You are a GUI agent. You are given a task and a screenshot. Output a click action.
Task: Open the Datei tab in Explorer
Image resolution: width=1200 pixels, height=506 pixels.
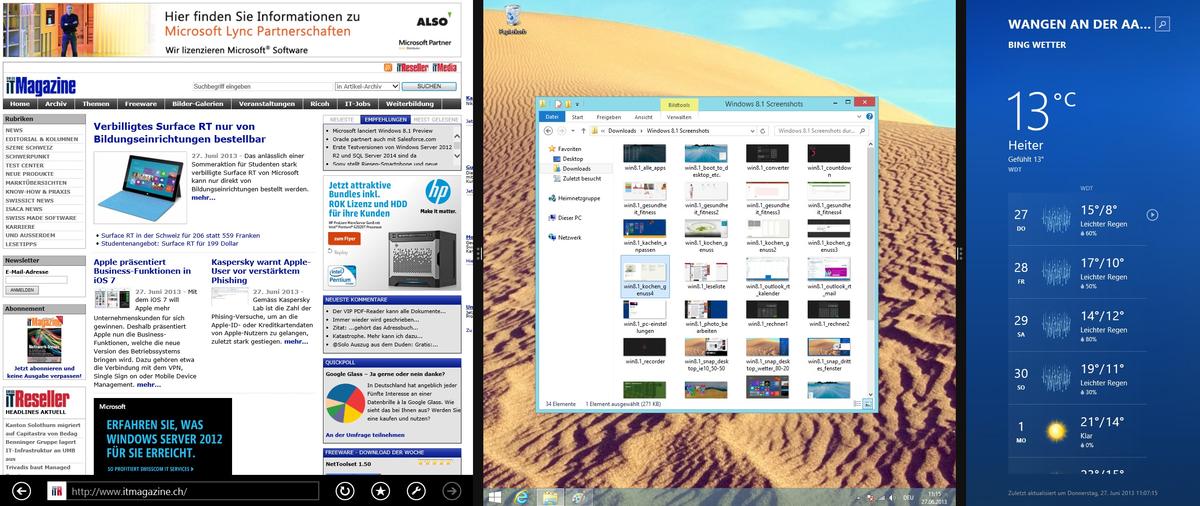tap(551, 117)
